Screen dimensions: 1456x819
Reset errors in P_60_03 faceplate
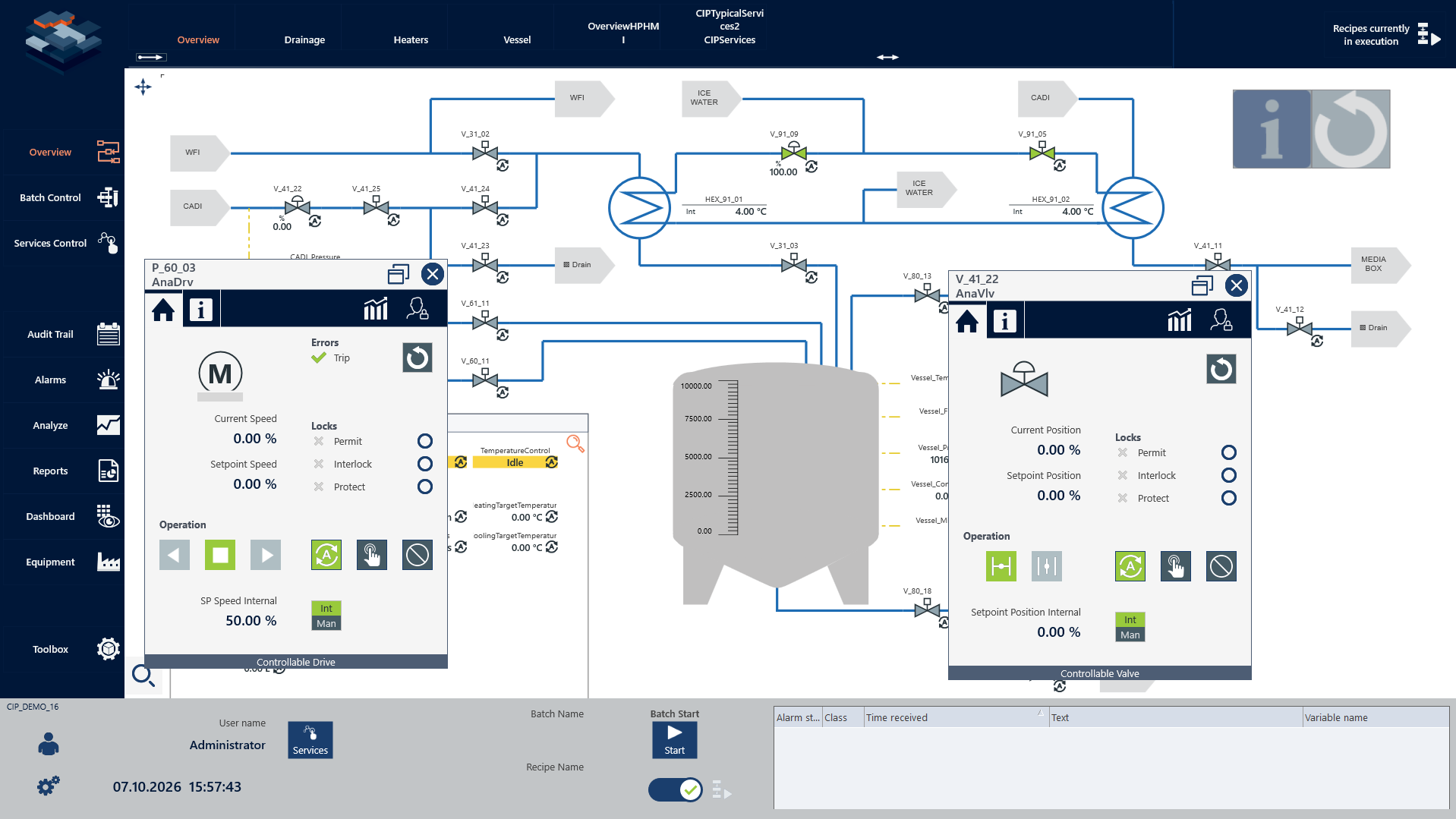point(418,358)
